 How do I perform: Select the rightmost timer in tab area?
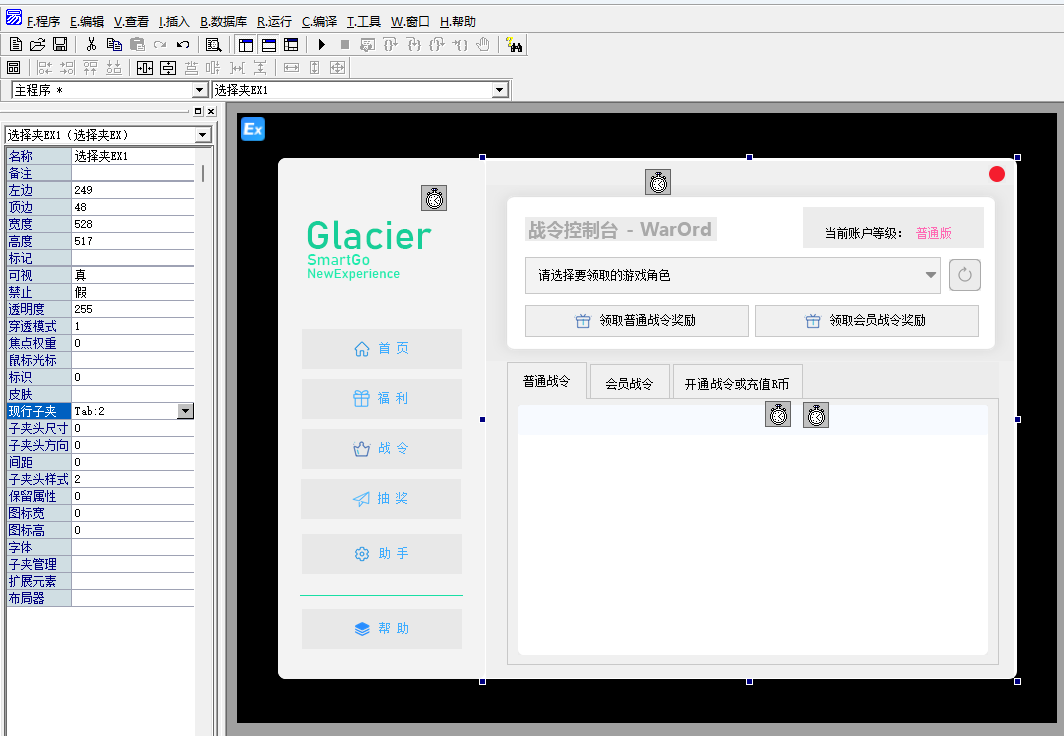[816, 415]
